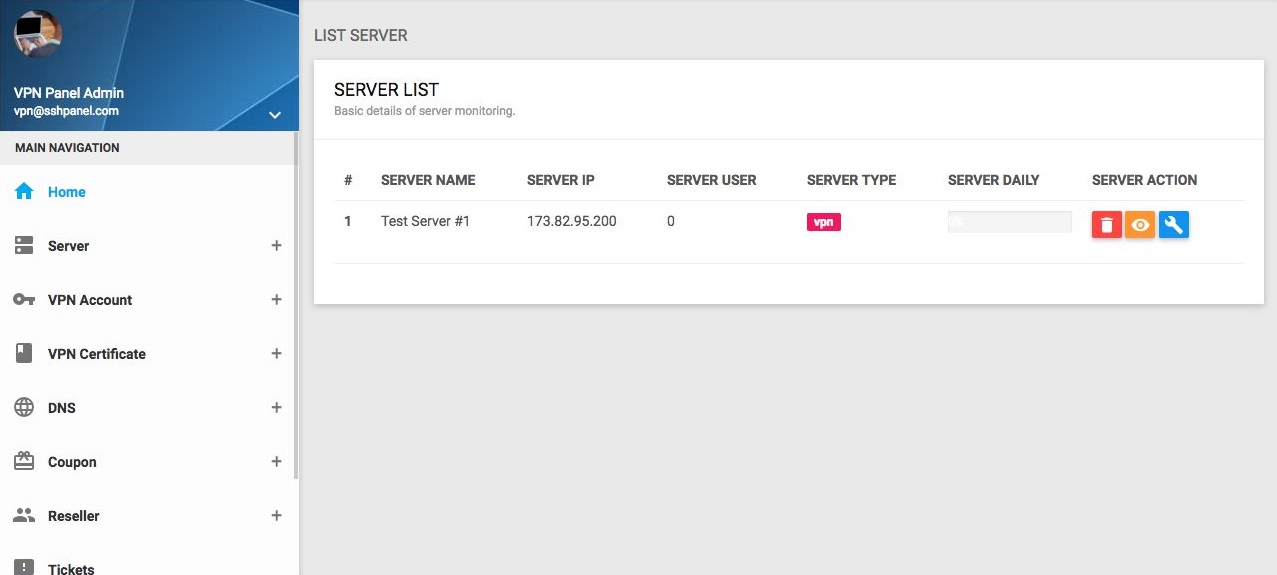Click the pink vpn type badge
Screen dimensions: 1277x575
[824, 222]
